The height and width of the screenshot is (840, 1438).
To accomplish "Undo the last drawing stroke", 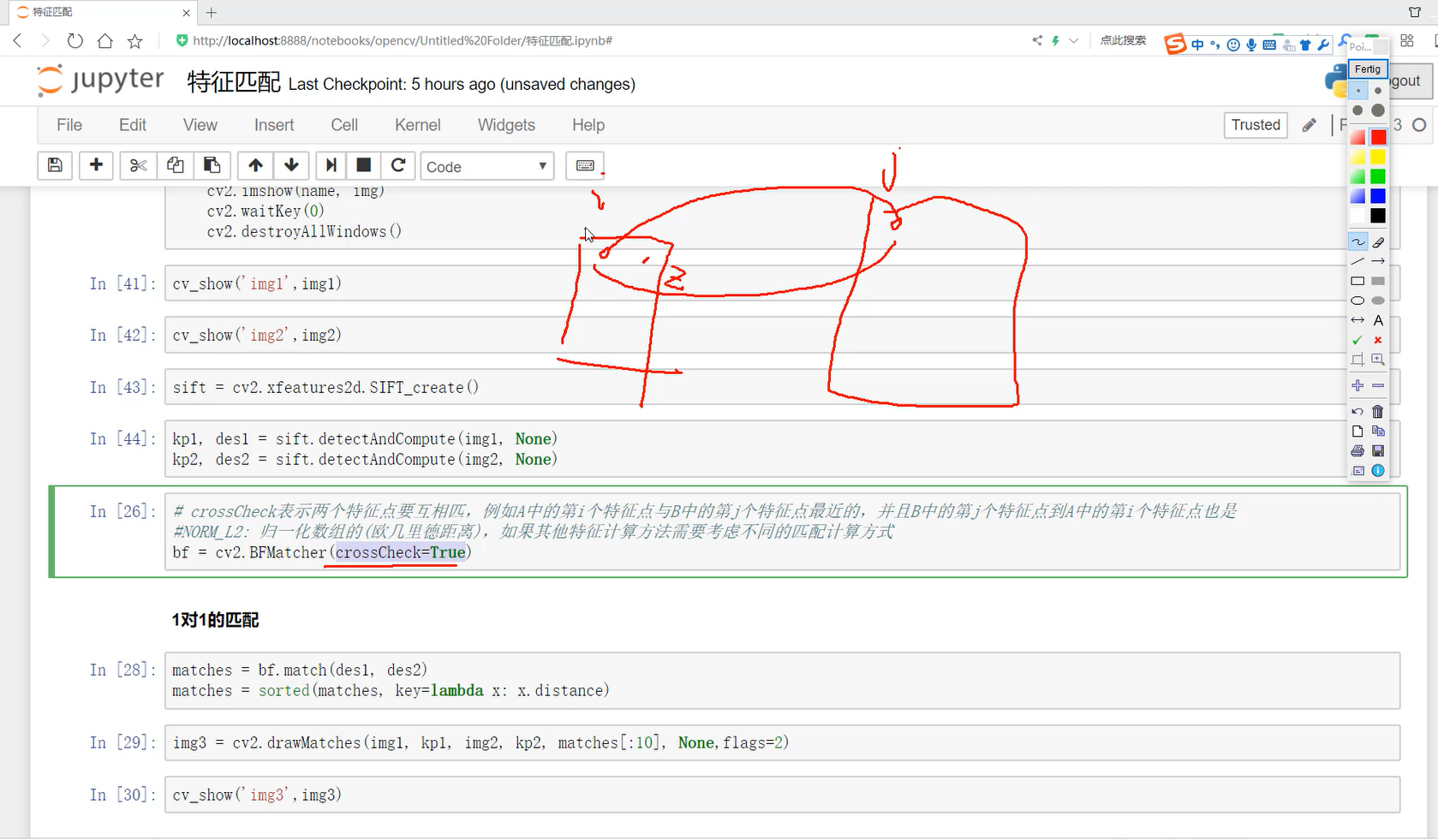I will [x=1358, y=412].
